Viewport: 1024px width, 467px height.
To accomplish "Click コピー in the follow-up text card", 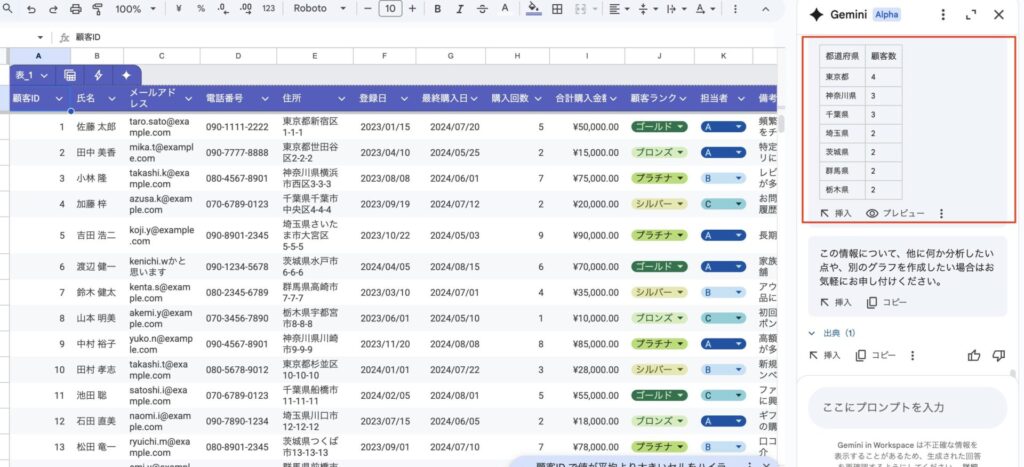I will click(x=886, y=302).
